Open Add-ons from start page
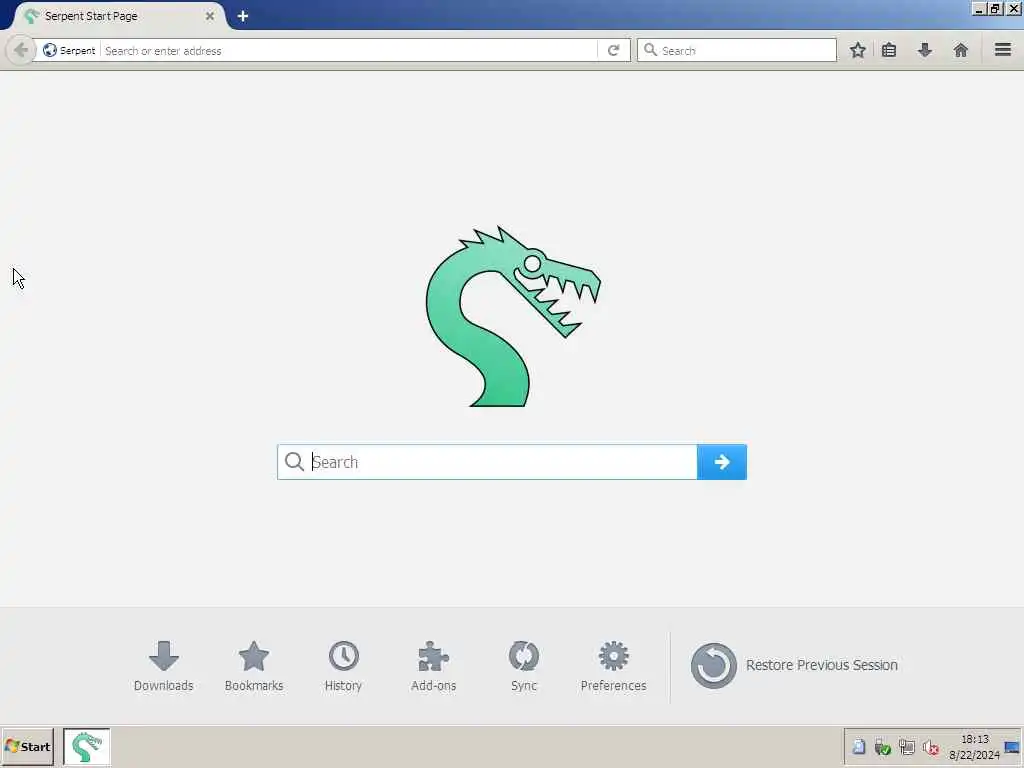This screenshot has width=1024, height=768. click(x=434, y=666)
